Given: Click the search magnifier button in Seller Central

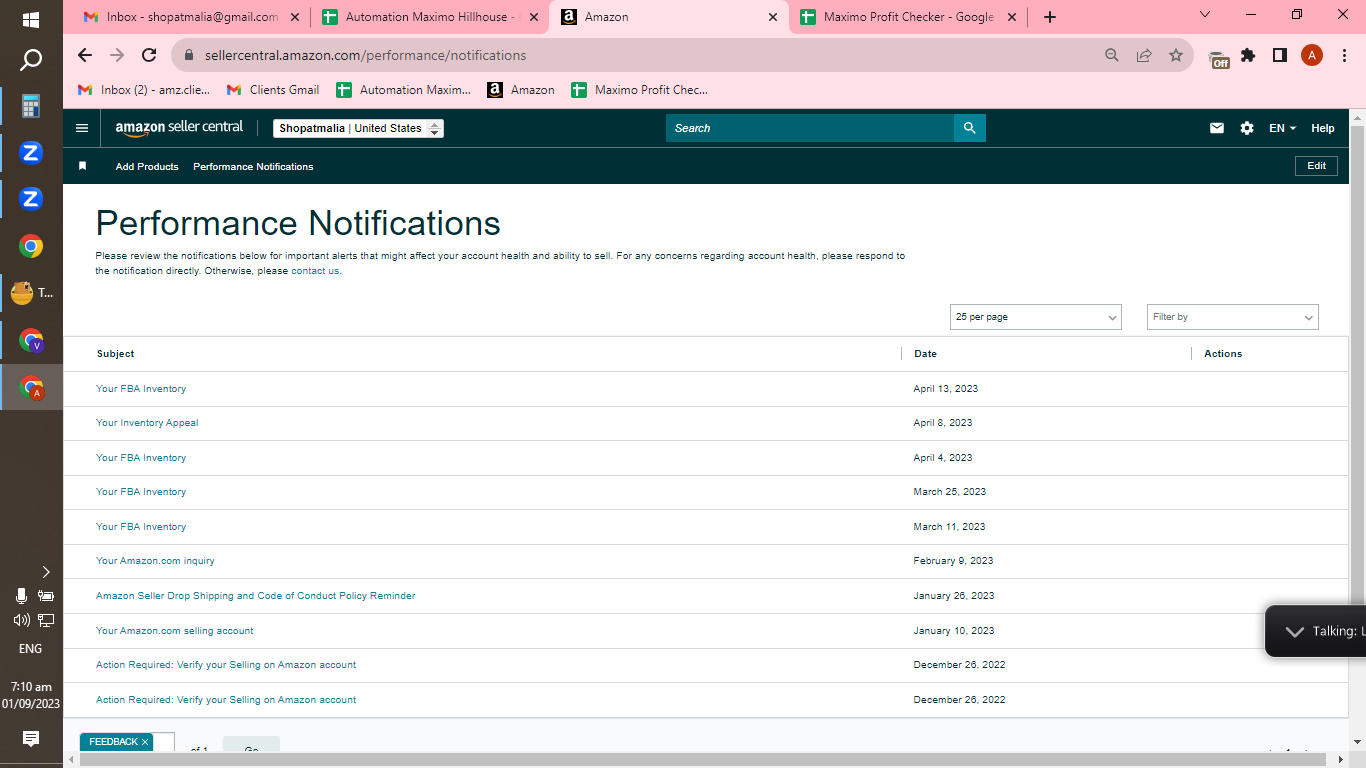Looking at the screenshot, I should (969, 128).
